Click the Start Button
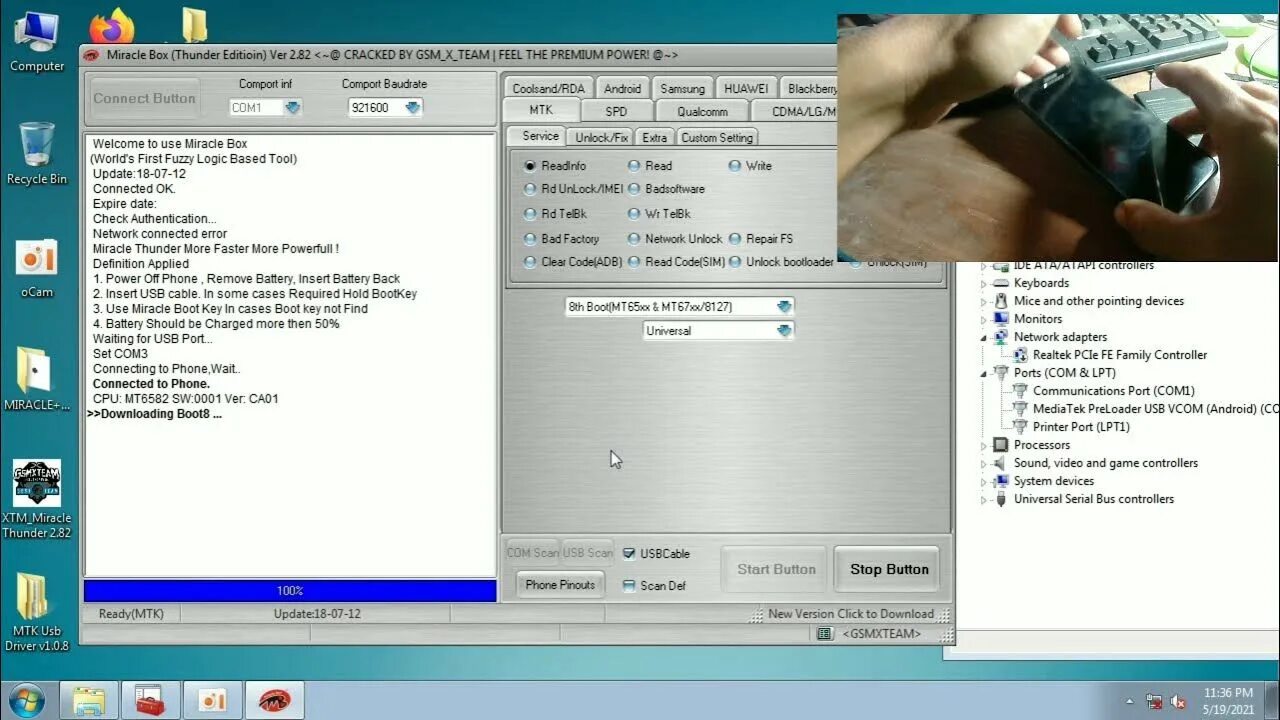Viewport: 1280px width, 720px height. click(x=775, y=569)
